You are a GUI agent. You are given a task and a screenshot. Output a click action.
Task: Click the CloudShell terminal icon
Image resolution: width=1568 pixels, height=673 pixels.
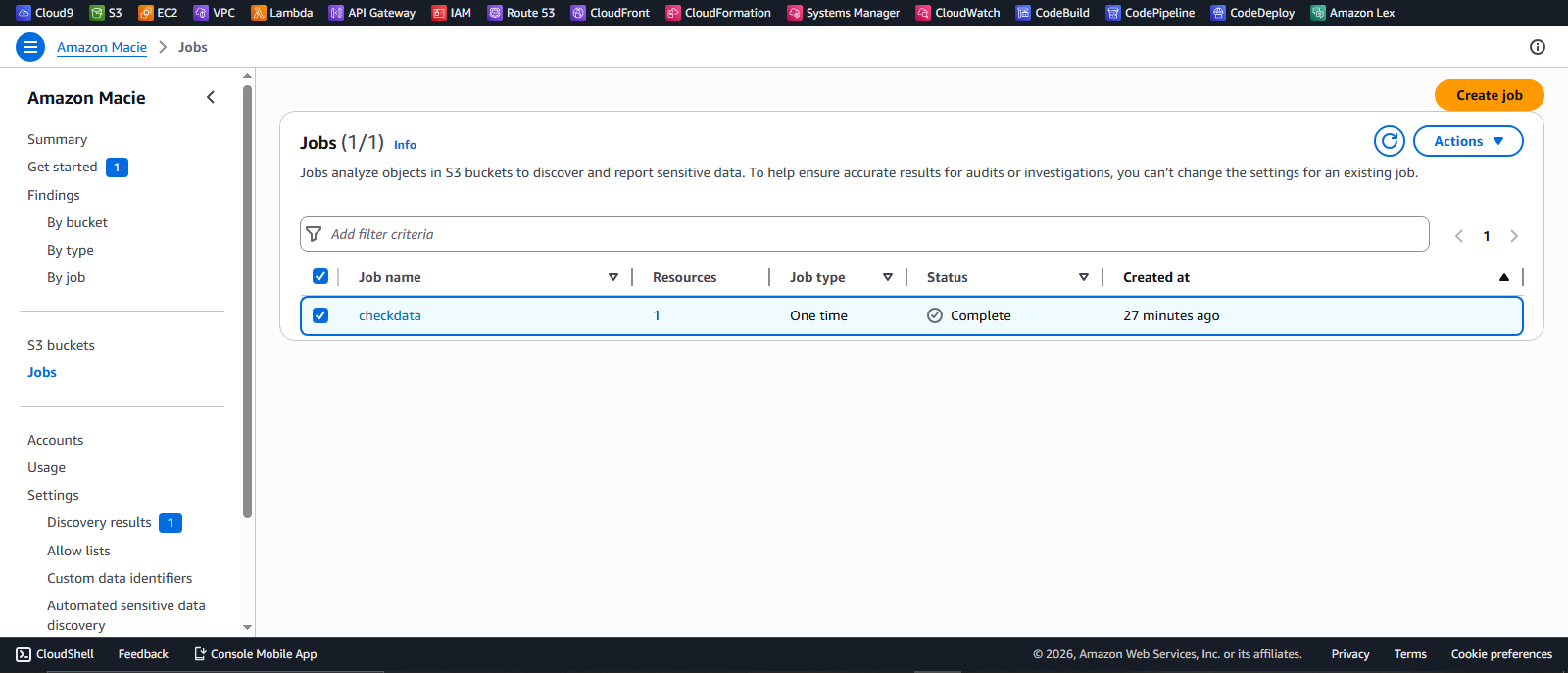24,654
